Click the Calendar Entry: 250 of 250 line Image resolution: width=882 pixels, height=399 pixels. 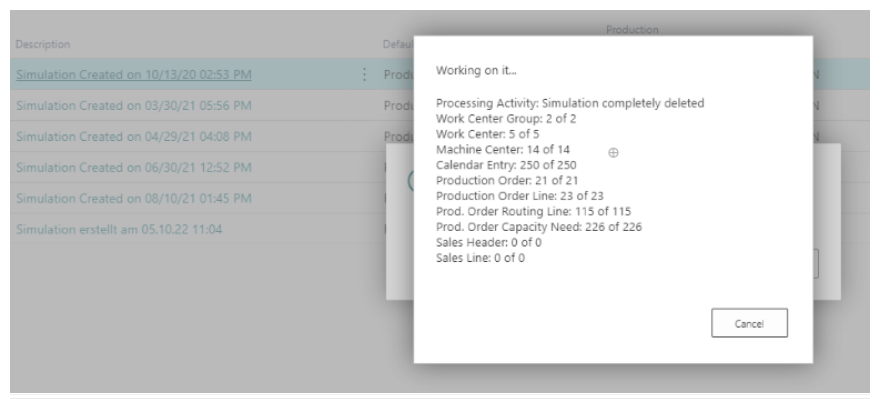pos(506,165)
